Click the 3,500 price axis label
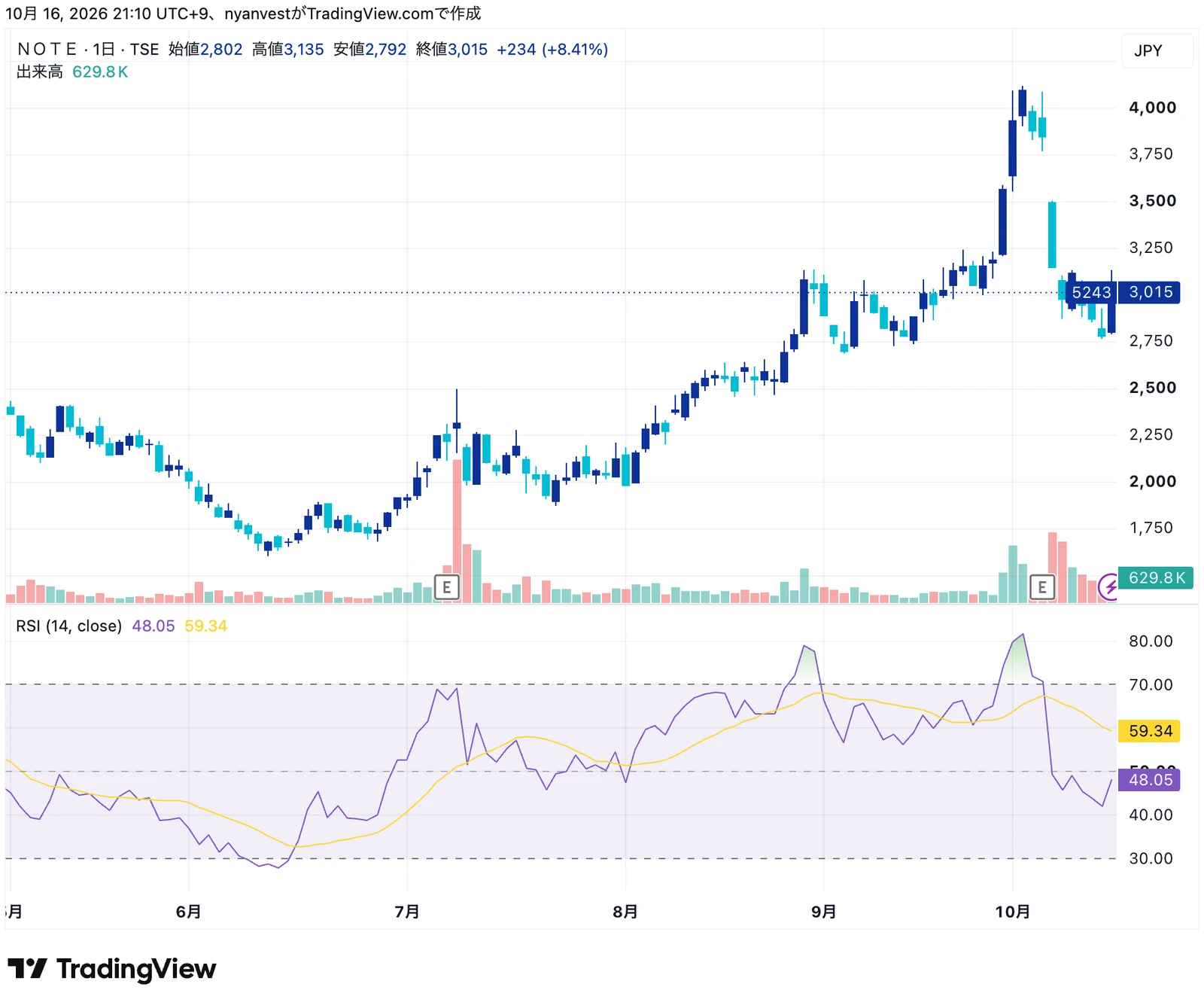 (1152, 201)
